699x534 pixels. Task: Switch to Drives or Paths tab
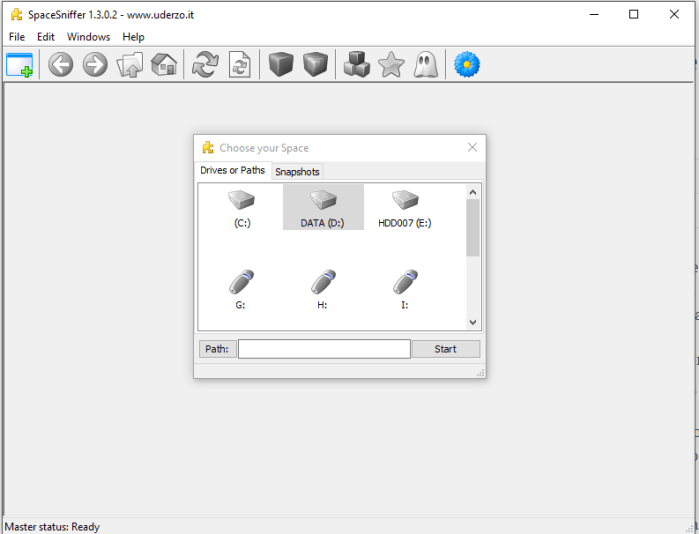[x=232, y=170]
